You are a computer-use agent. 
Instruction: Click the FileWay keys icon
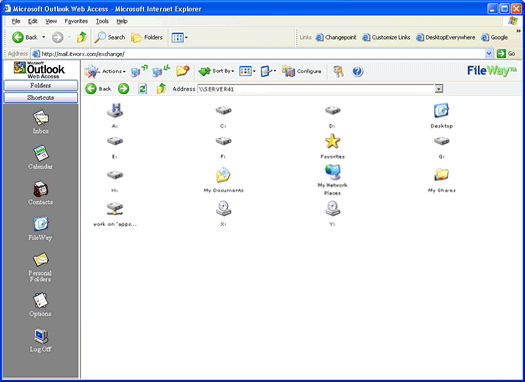tap(338, 71)
